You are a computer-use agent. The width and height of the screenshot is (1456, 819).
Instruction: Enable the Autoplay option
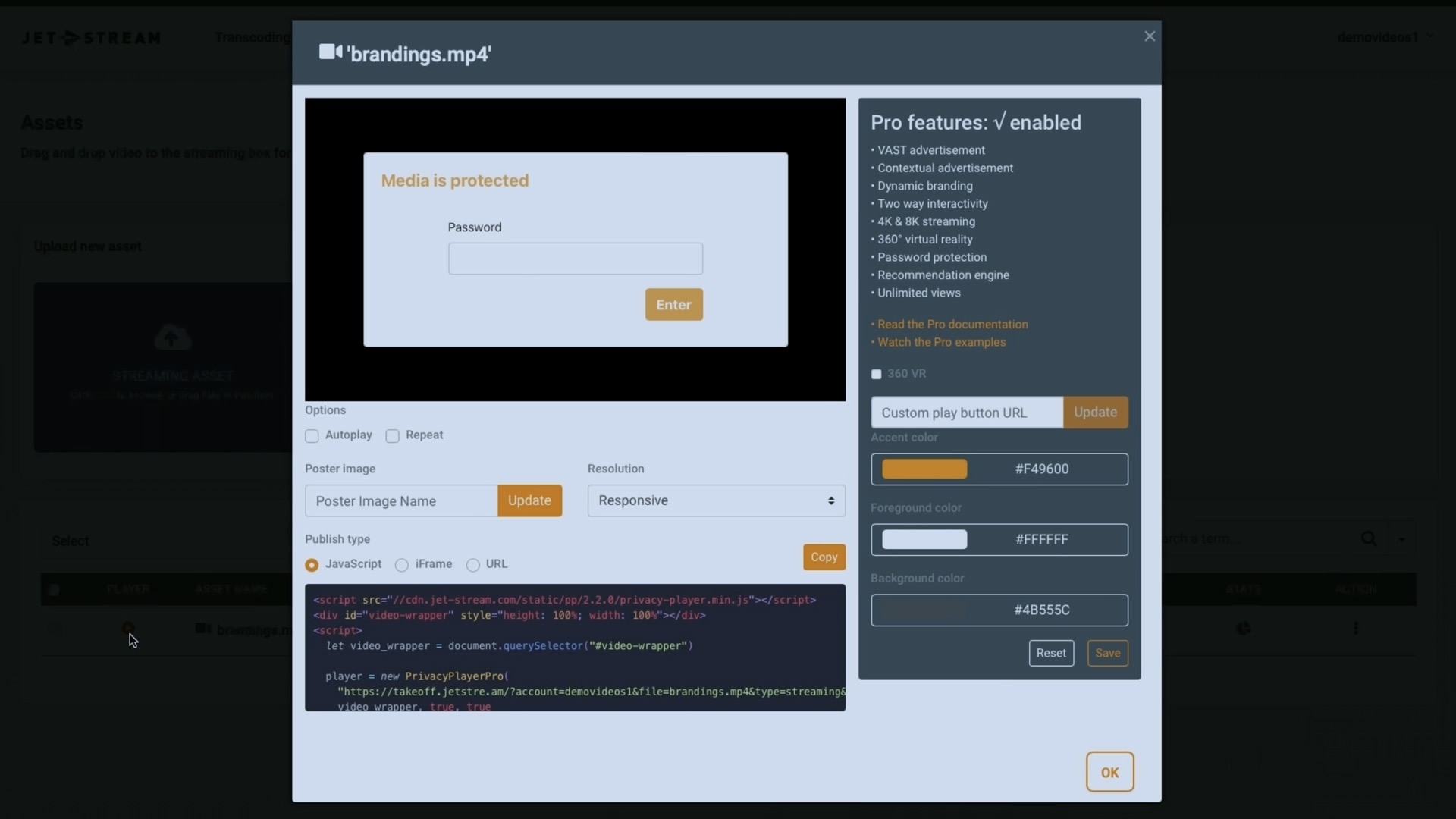[x=312, y=436]
